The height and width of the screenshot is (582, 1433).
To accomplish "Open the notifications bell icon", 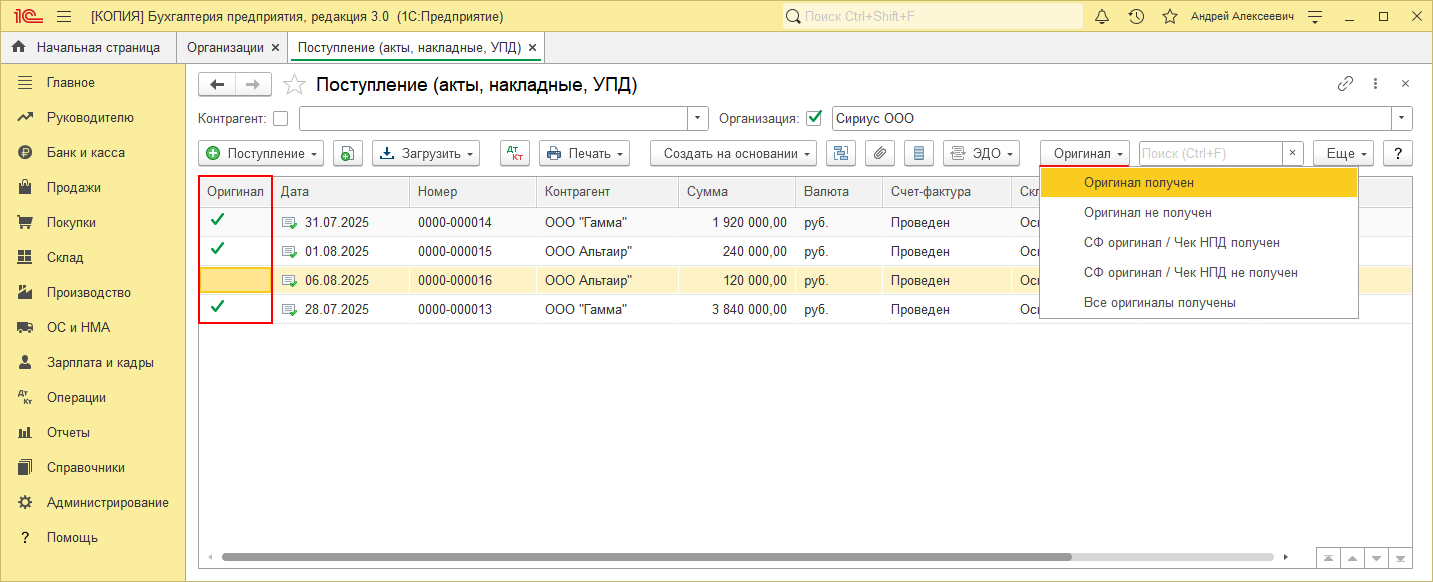I will coord(1102,17).
